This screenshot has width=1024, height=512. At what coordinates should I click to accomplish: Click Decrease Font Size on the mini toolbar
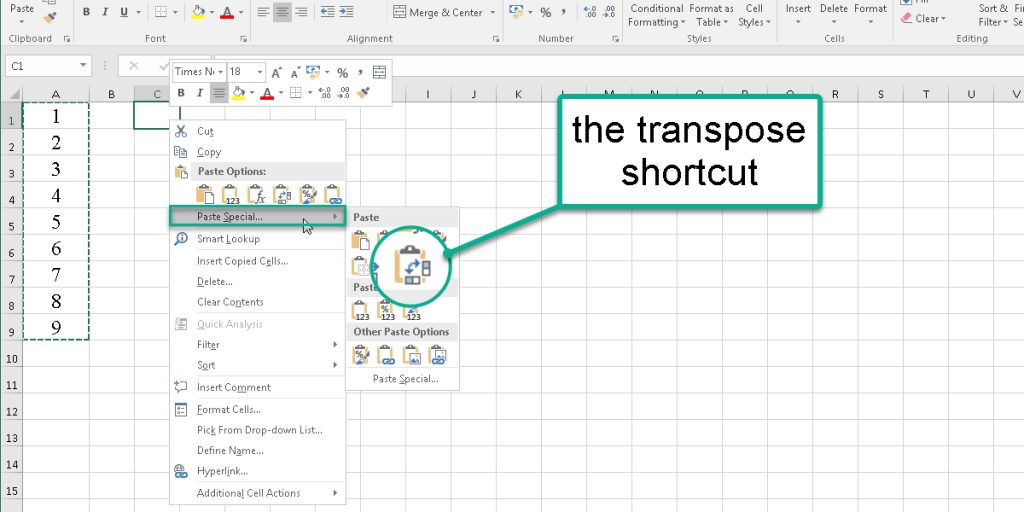(x=295, y=72)
